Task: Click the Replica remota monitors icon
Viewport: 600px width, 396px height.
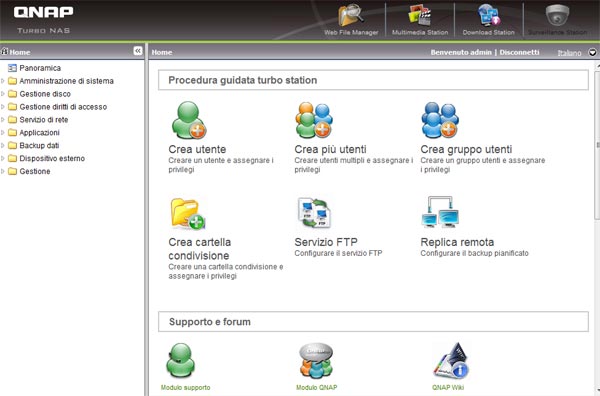Action: tap(440, 212)
